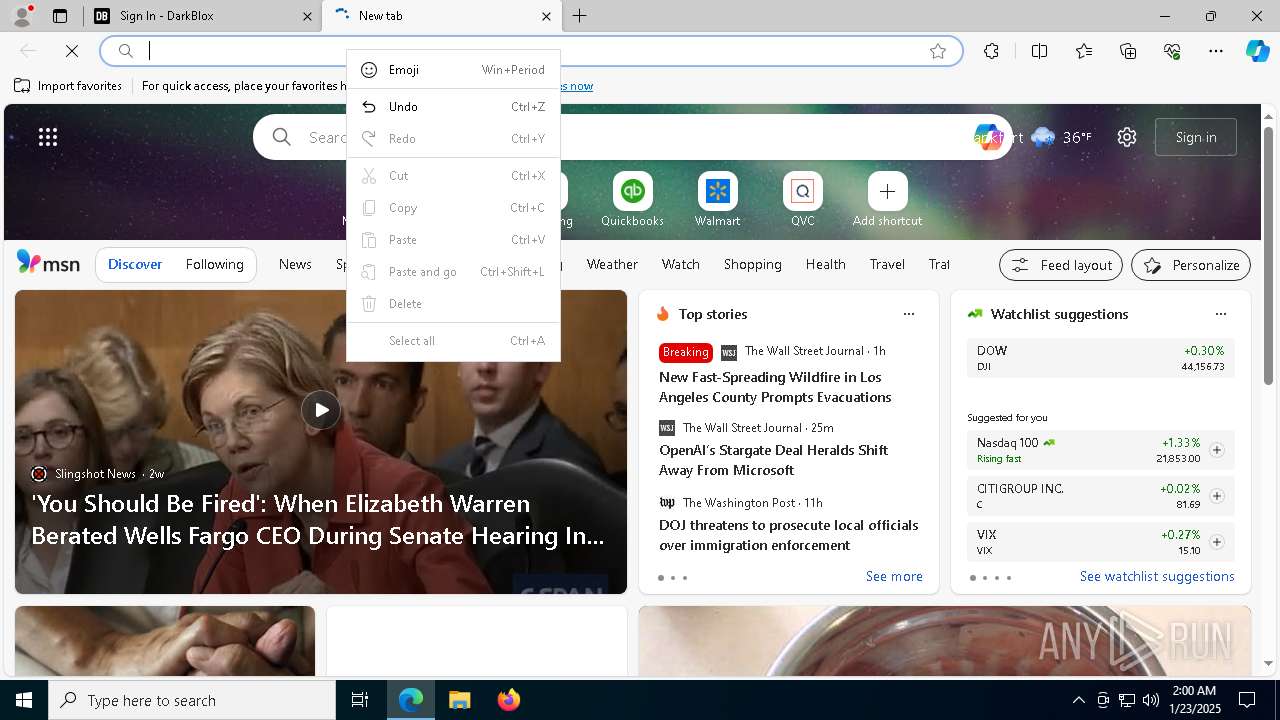This screenshot has width=1280, height=720.
Task: Launch Copilot sidebar icon
Action: pyautogui.click(x=1257, y=51)
